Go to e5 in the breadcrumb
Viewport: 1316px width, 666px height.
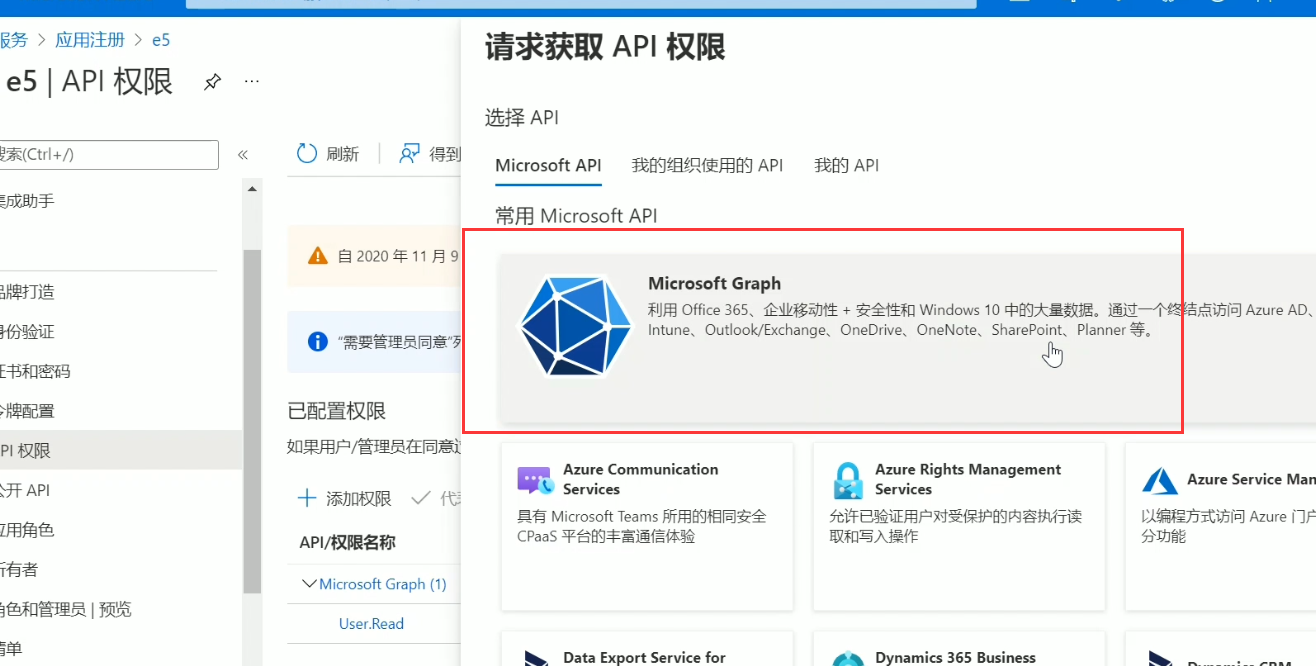(x=161, y=40)
